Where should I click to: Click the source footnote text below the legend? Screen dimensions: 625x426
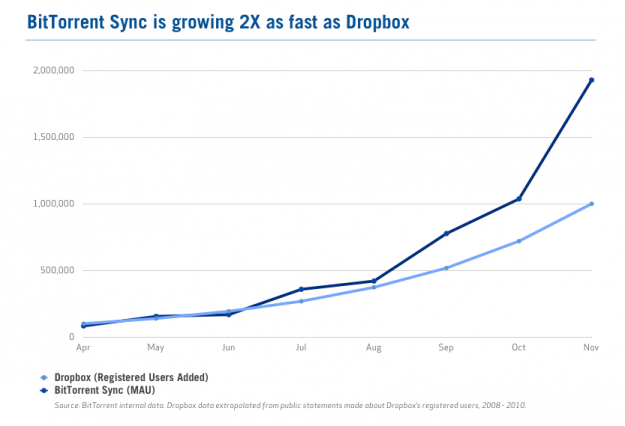(291, 405)
